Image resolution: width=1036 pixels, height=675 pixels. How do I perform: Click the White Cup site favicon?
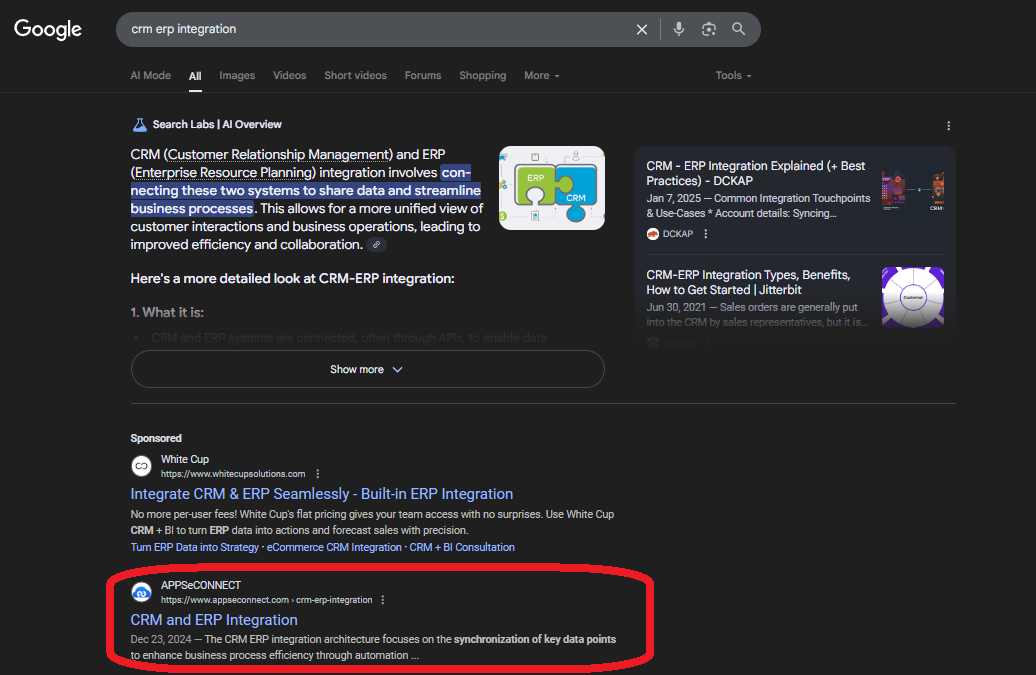click(x=141, y=466)
